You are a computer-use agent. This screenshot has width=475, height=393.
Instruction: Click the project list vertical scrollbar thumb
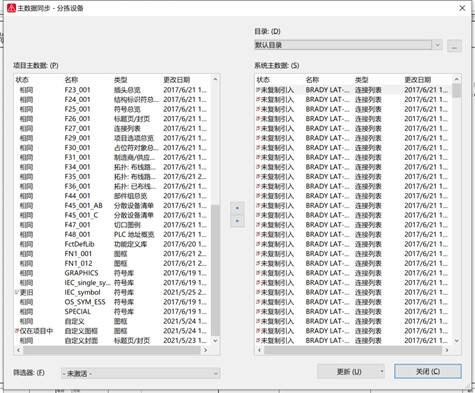click(215, 270)
